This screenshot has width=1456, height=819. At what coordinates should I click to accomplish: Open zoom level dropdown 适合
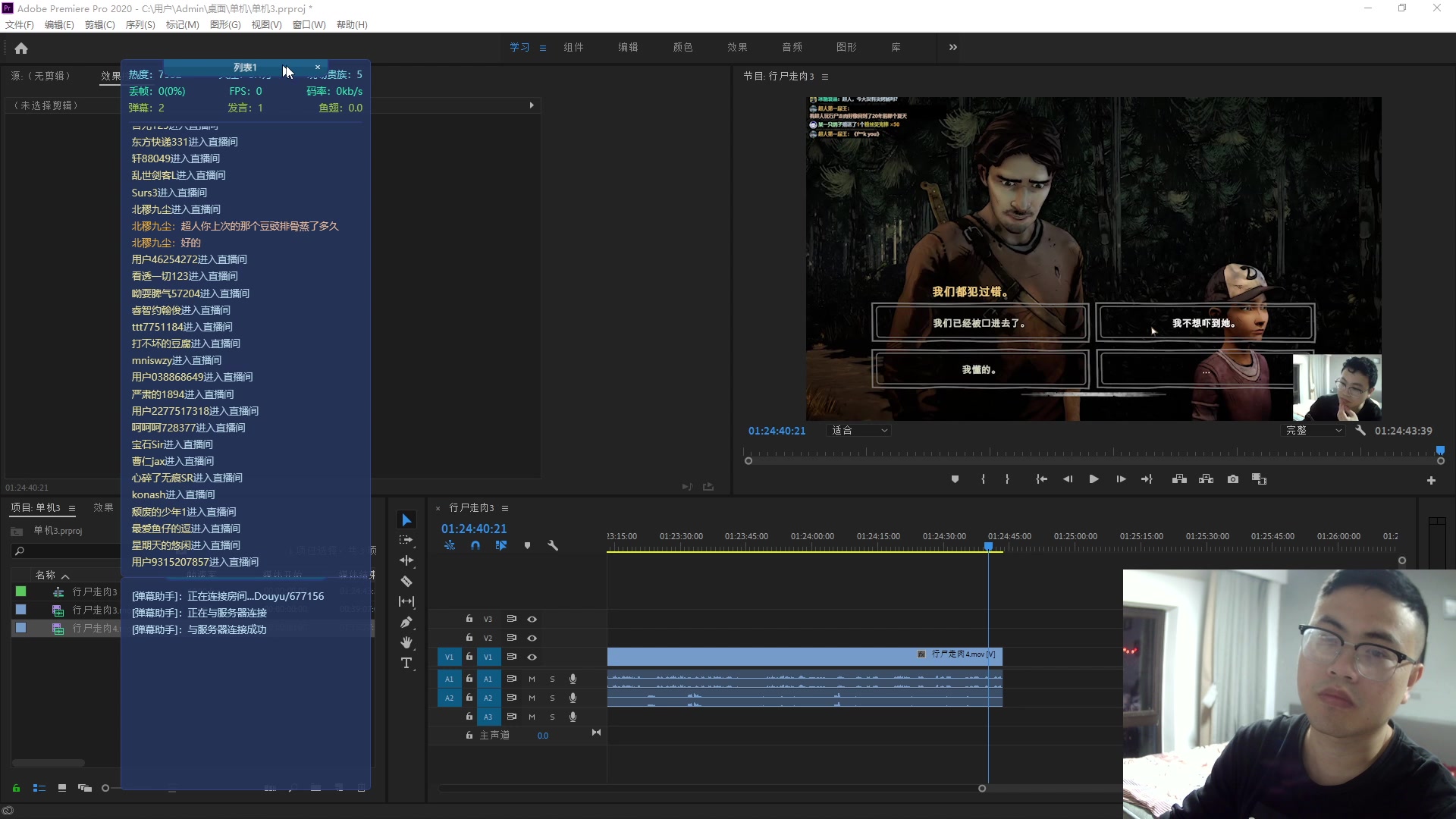[x=859, y=430]
